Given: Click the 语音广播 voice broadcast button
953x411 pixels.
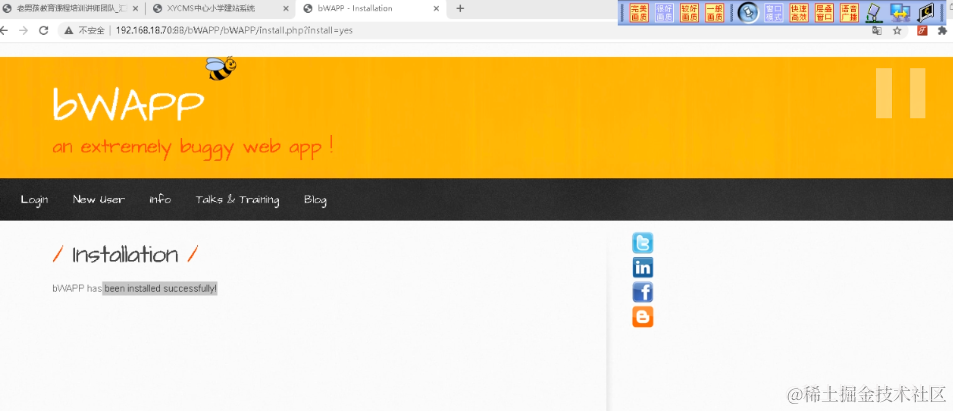Looking at the screenshot, I should coord(849,12).
